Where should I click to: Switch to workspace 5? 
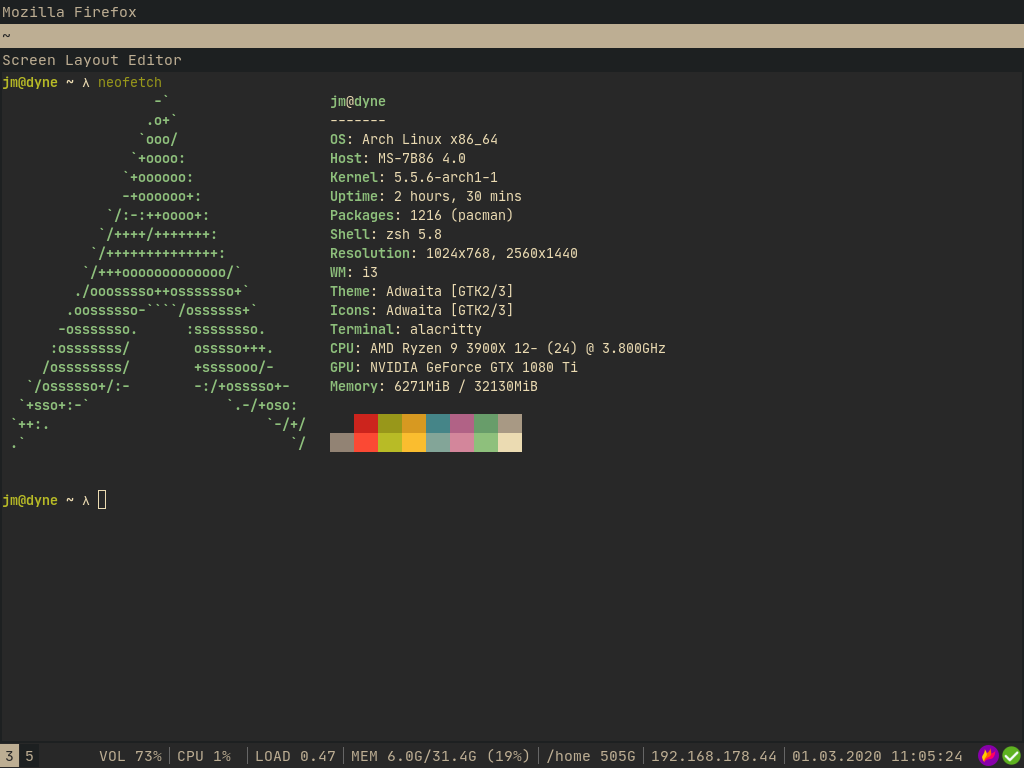(29, 756)
